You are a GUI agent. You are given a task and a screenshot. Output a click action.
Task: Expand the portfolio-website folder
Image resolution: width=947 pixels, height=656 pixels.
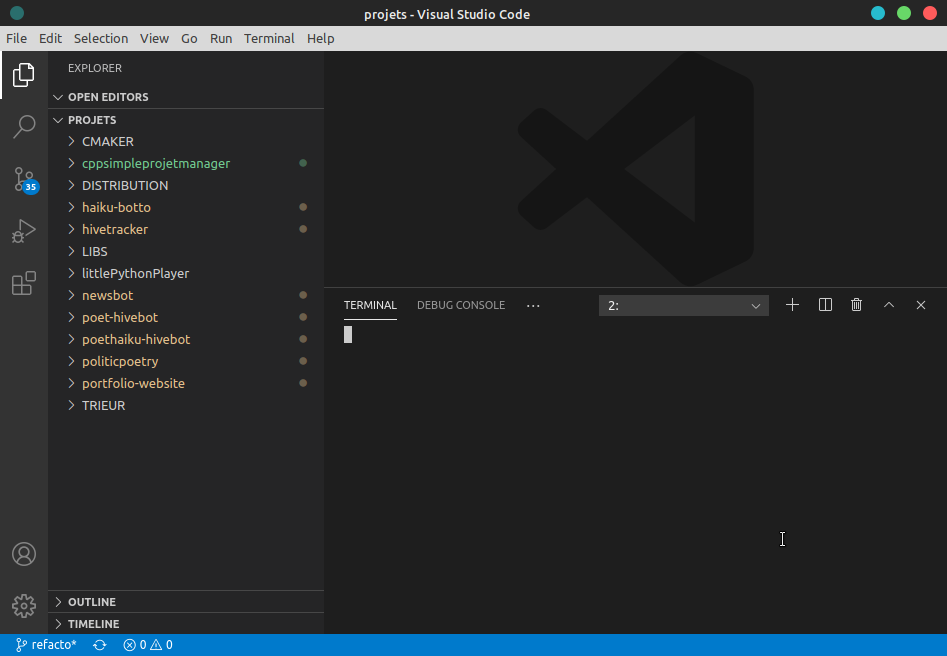pos(186,384)
